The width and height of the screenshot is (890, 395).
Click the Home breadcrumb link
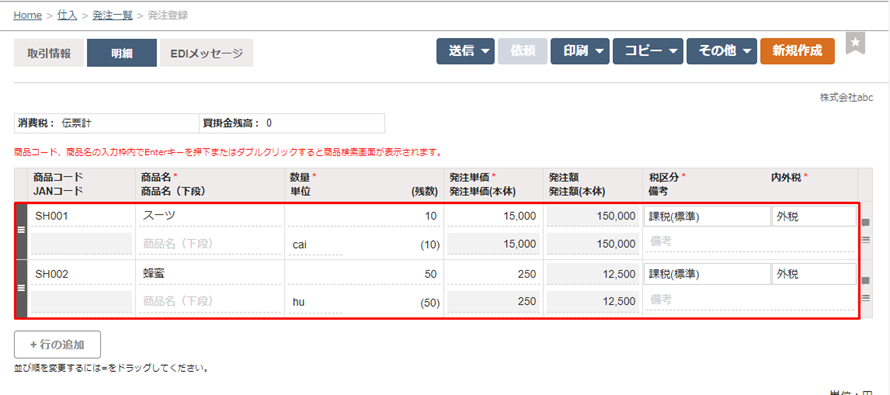point(28,15)
